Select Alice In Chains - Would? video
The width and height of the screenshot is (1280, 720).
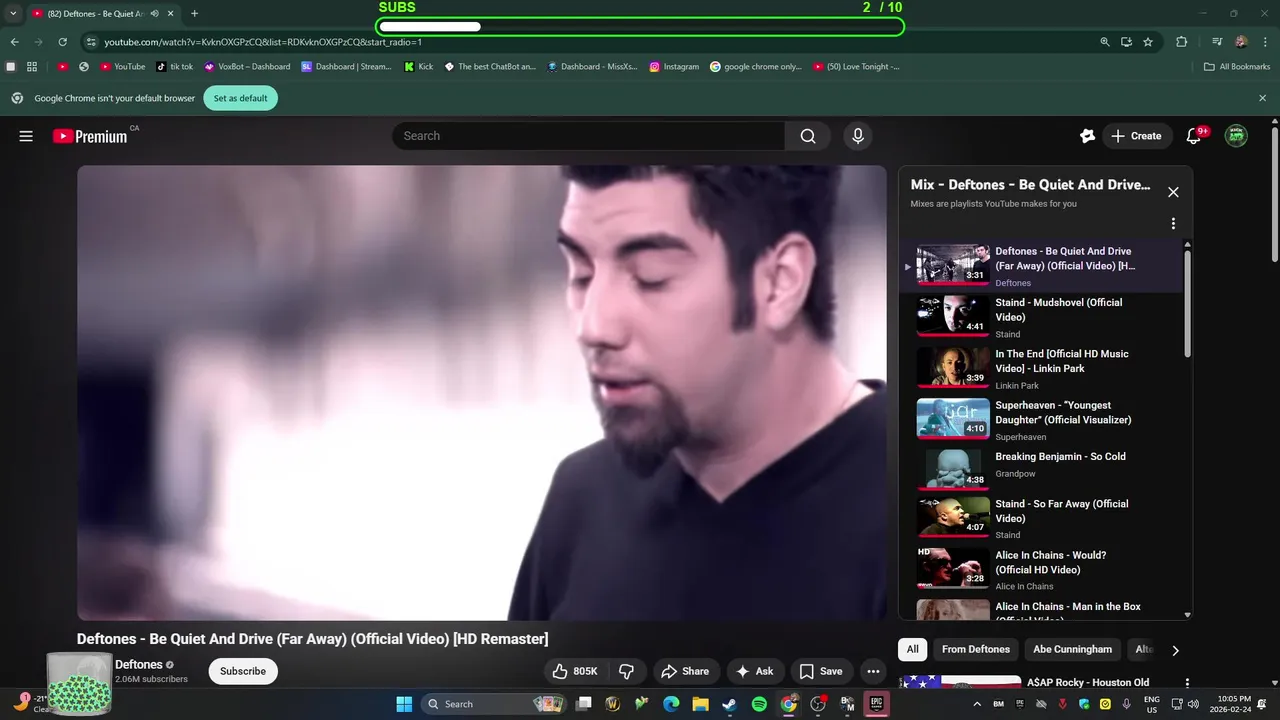pos(1040,570)
